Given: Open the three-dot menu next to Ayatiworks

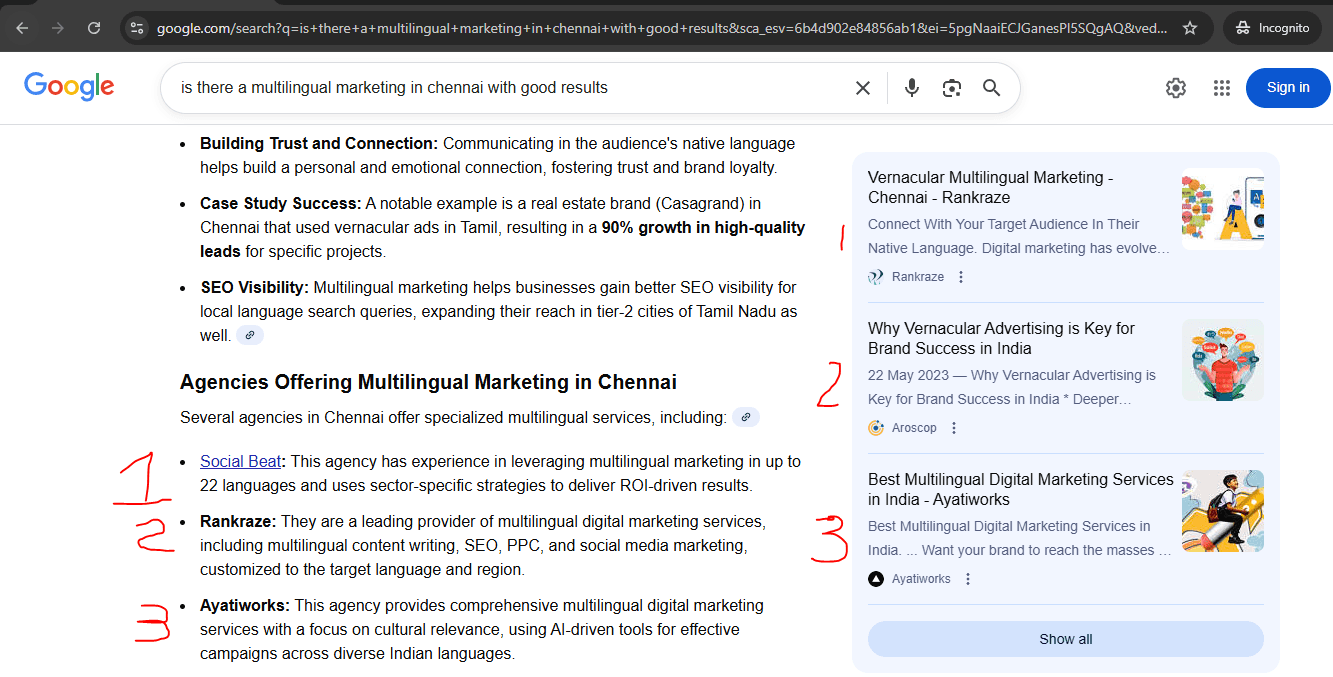Looking at the screenshot, I should [966, 578].
